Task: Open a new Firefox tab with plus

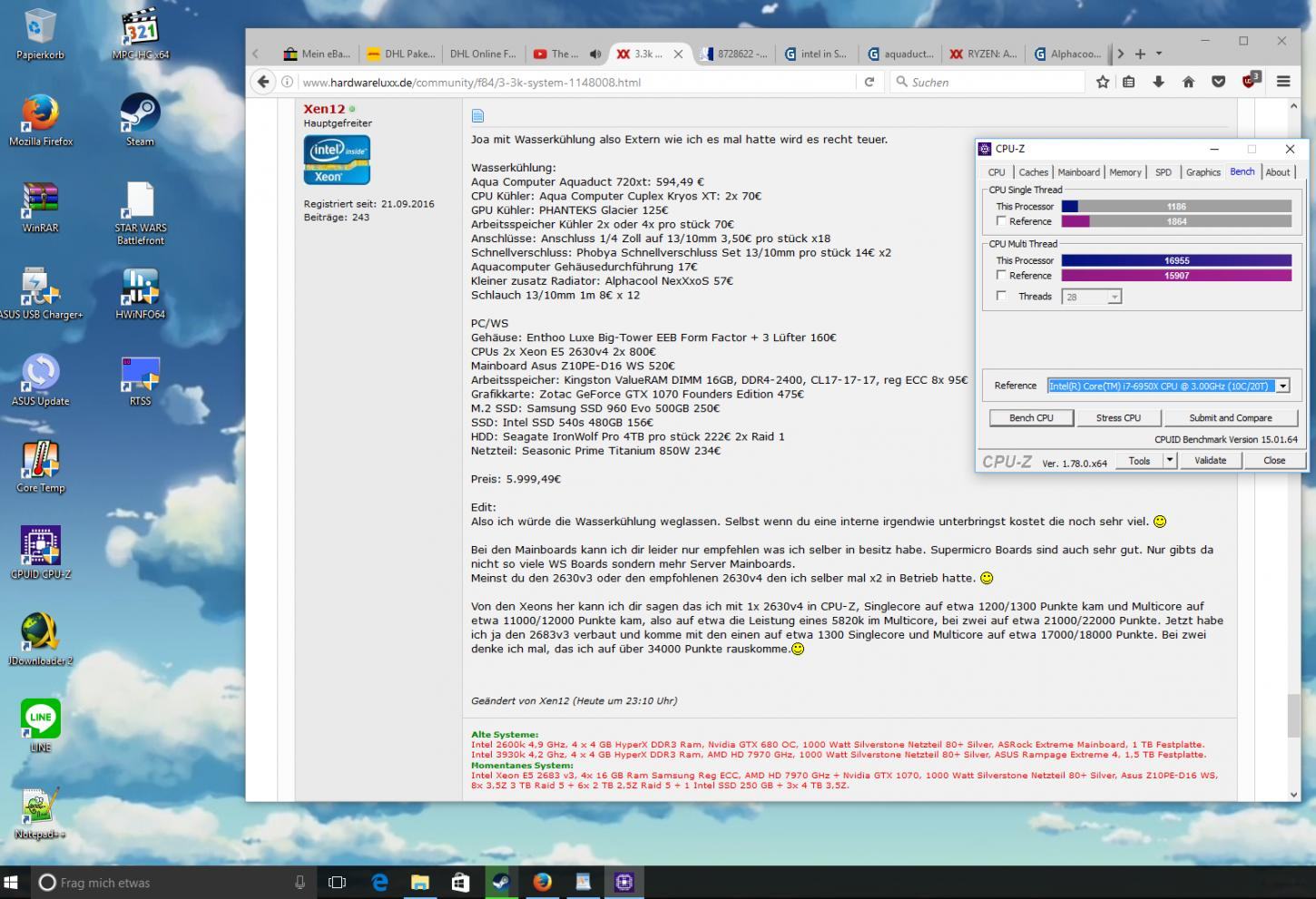Action: 1140,54
